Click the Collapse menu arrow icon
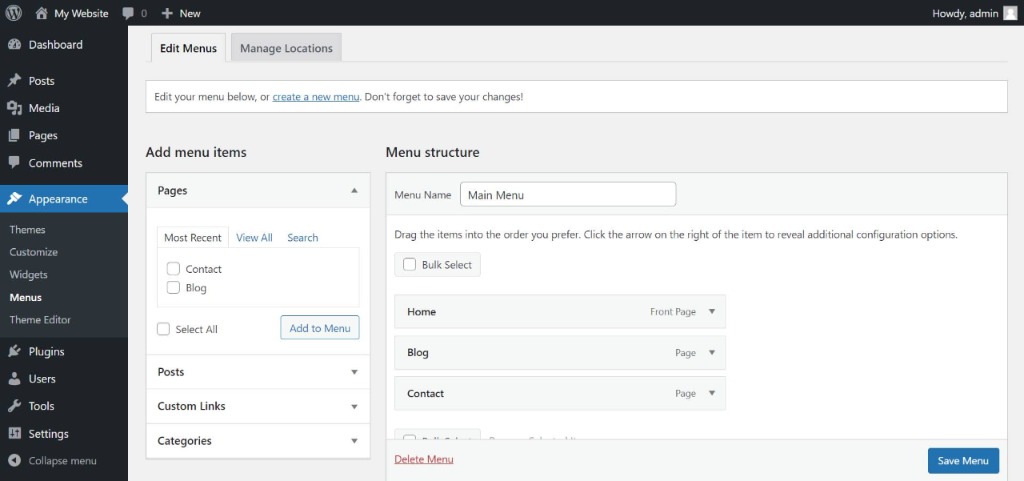Viewport: 1024px width, 481px height. [x=14, y=461]
